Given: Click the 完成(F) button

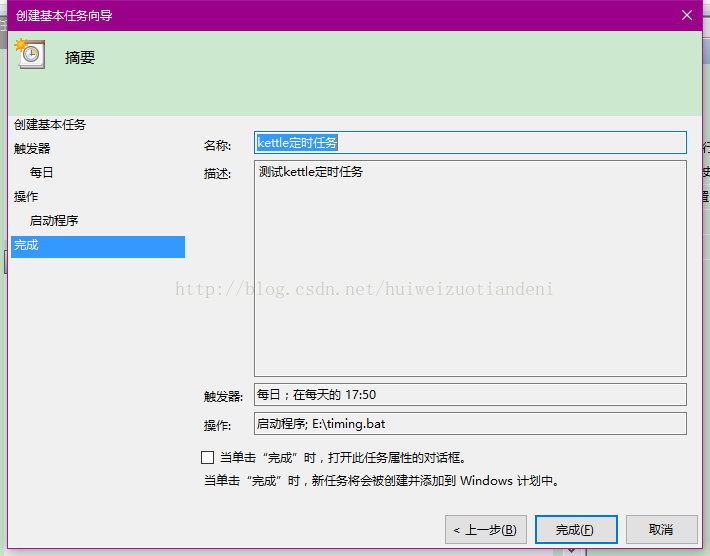Looking at the screenshot, I should click(x=576, y=529).
